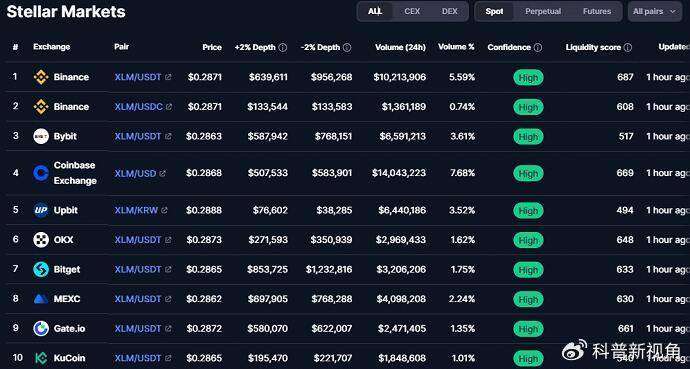Open the Binance XLM/USDC pair link
The image size is (690, 369).
click(139, 107)
